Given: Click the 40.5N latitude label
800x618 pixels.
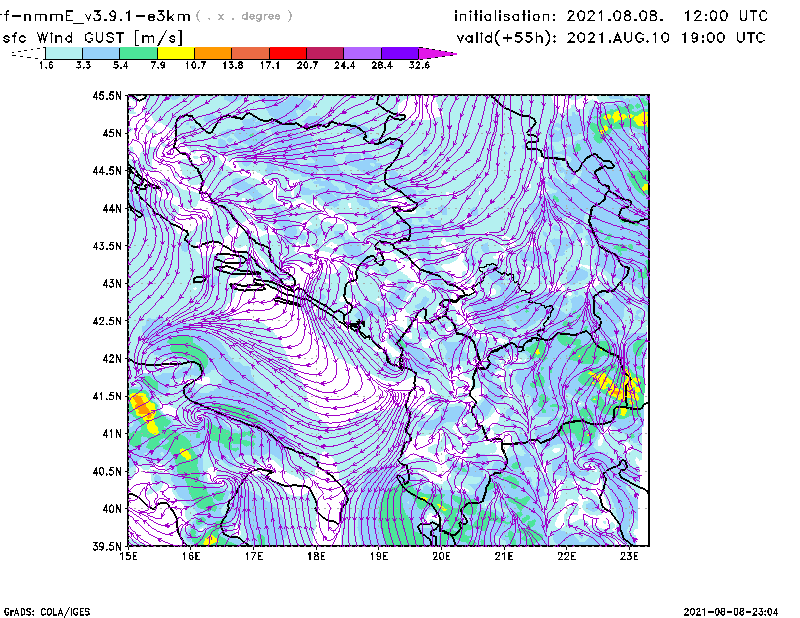Looking at the screenshot, I should tap(108, 471).
